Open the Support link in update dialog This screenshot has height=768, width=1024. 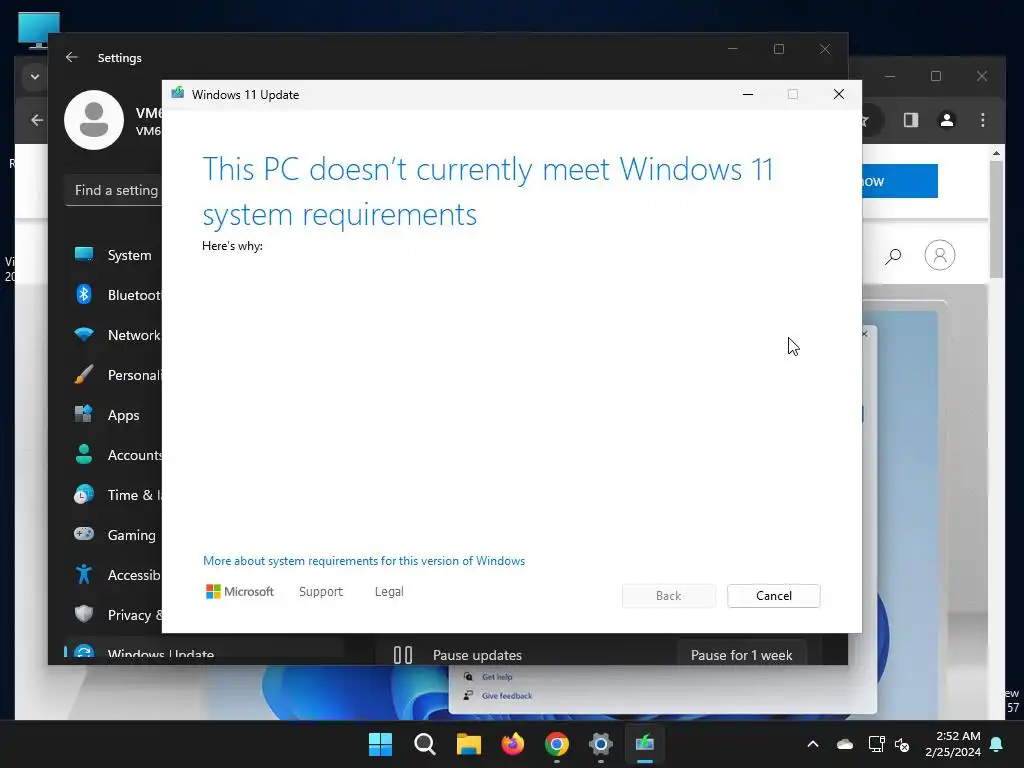pos(321,592)
